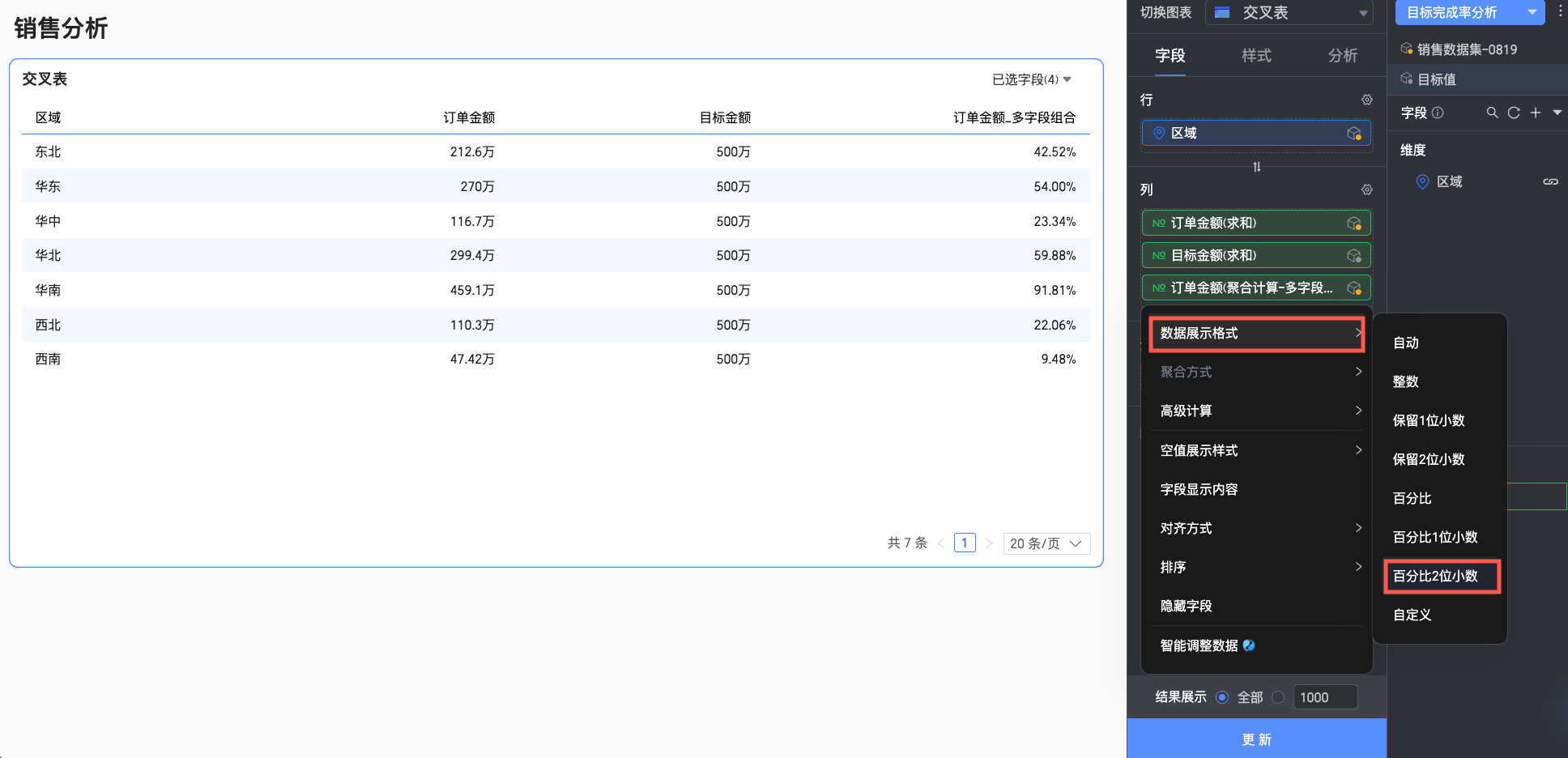Switch to 分析 tab
This screenshot has width=1568, height=758.
(x=1343, y=55)
